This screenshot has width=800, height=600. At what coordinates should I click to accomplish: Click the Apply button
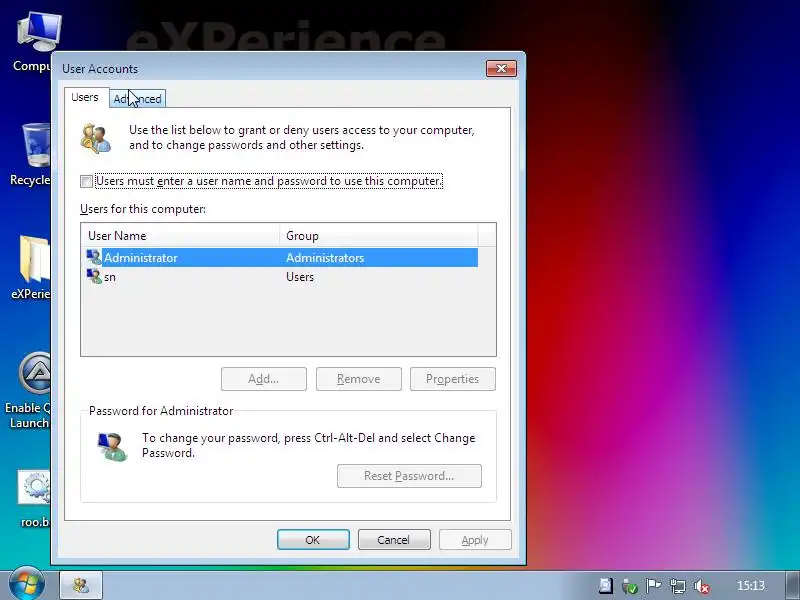coord(475,540)
